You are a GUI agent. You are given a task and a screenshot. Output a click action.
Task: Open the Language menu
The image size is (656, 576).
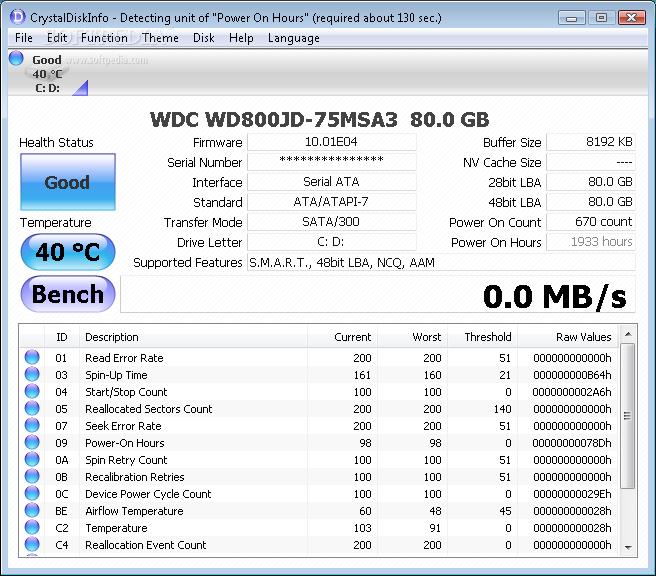click(x=294, y=38)
